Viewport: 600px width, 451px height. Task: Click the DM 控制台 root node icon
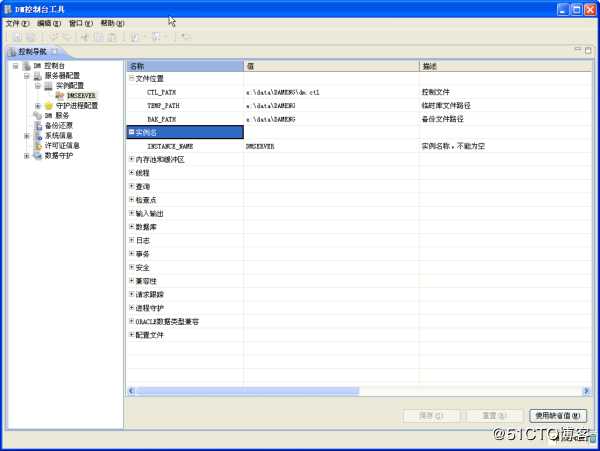[26, 66]
